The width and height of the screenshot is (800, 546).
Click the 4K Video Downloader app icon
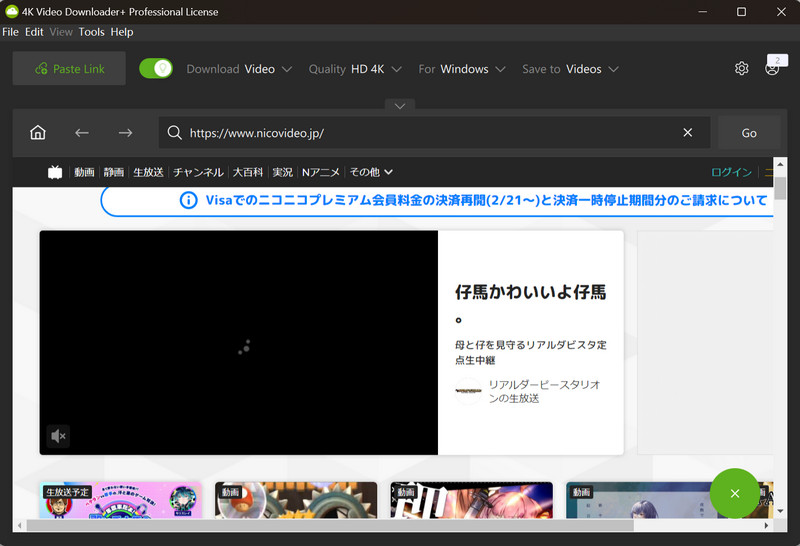pos(11,11)
